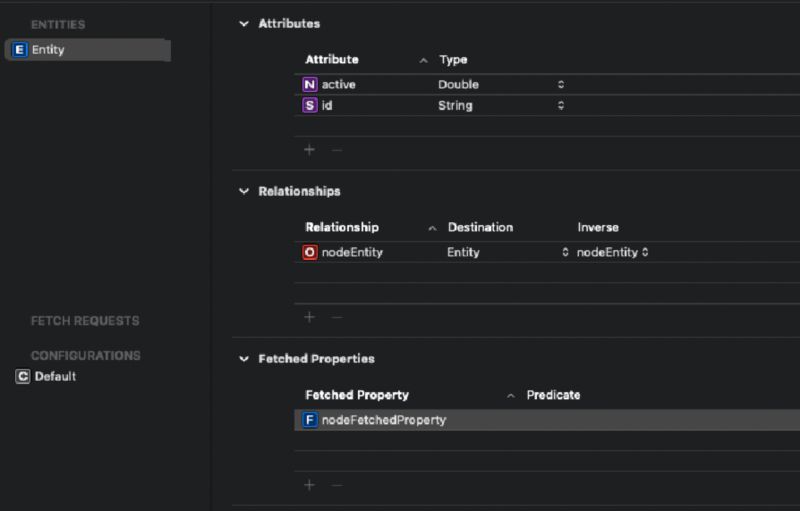Viewport: 800px width, 511px height.
Task: Open the String type dropdown for id
Action: (x=561, y=105)
